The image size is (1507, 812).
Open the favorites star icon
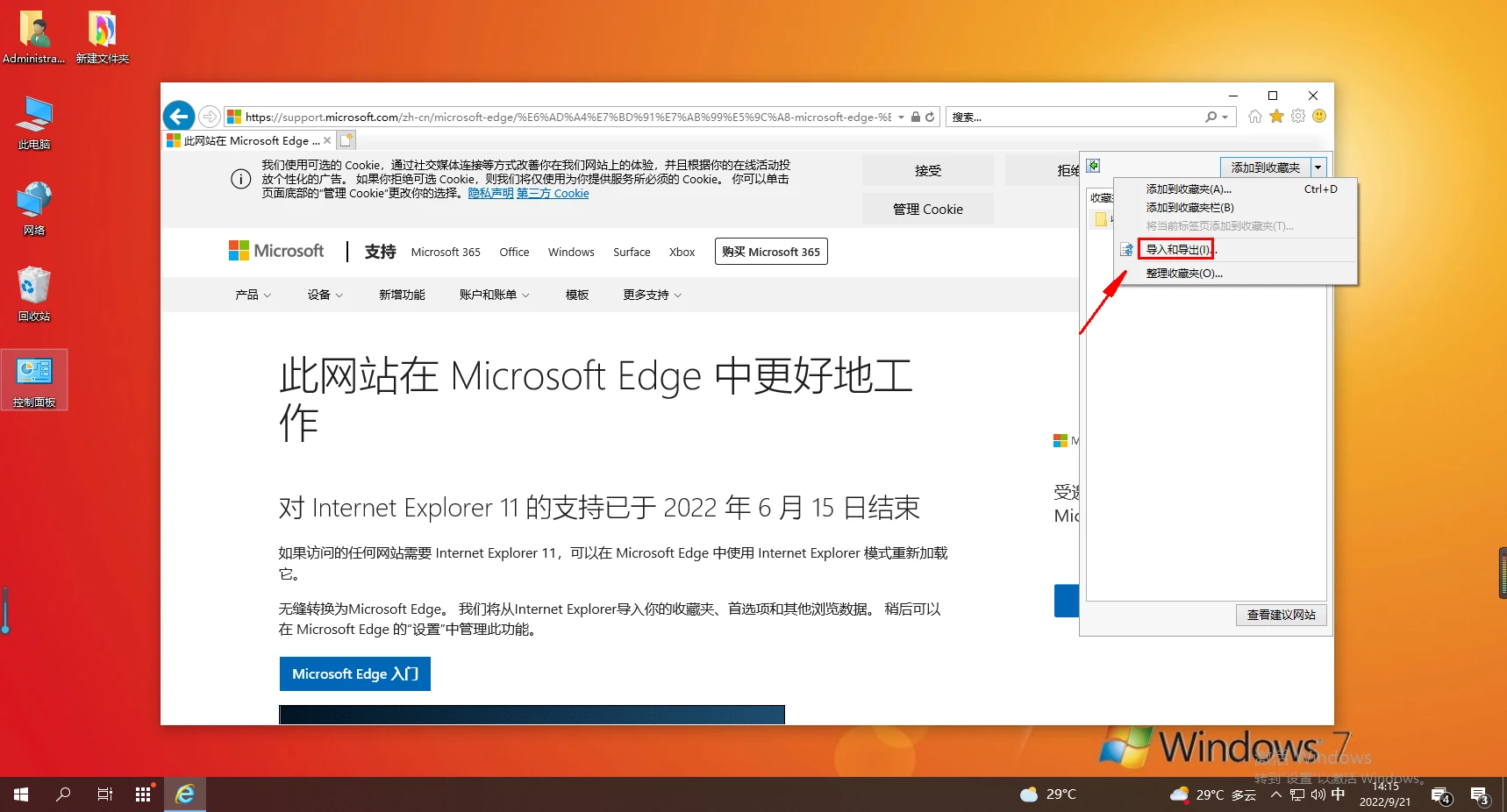1277,116
